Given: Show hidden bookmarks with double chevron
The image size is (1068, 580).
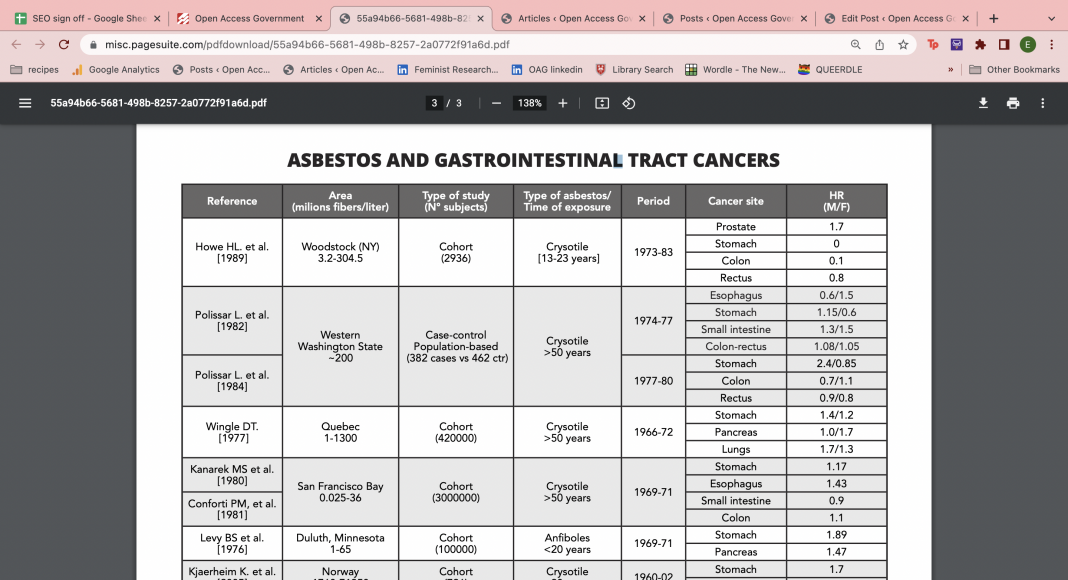Looking at the screenshot, I should tap(950, 69).
